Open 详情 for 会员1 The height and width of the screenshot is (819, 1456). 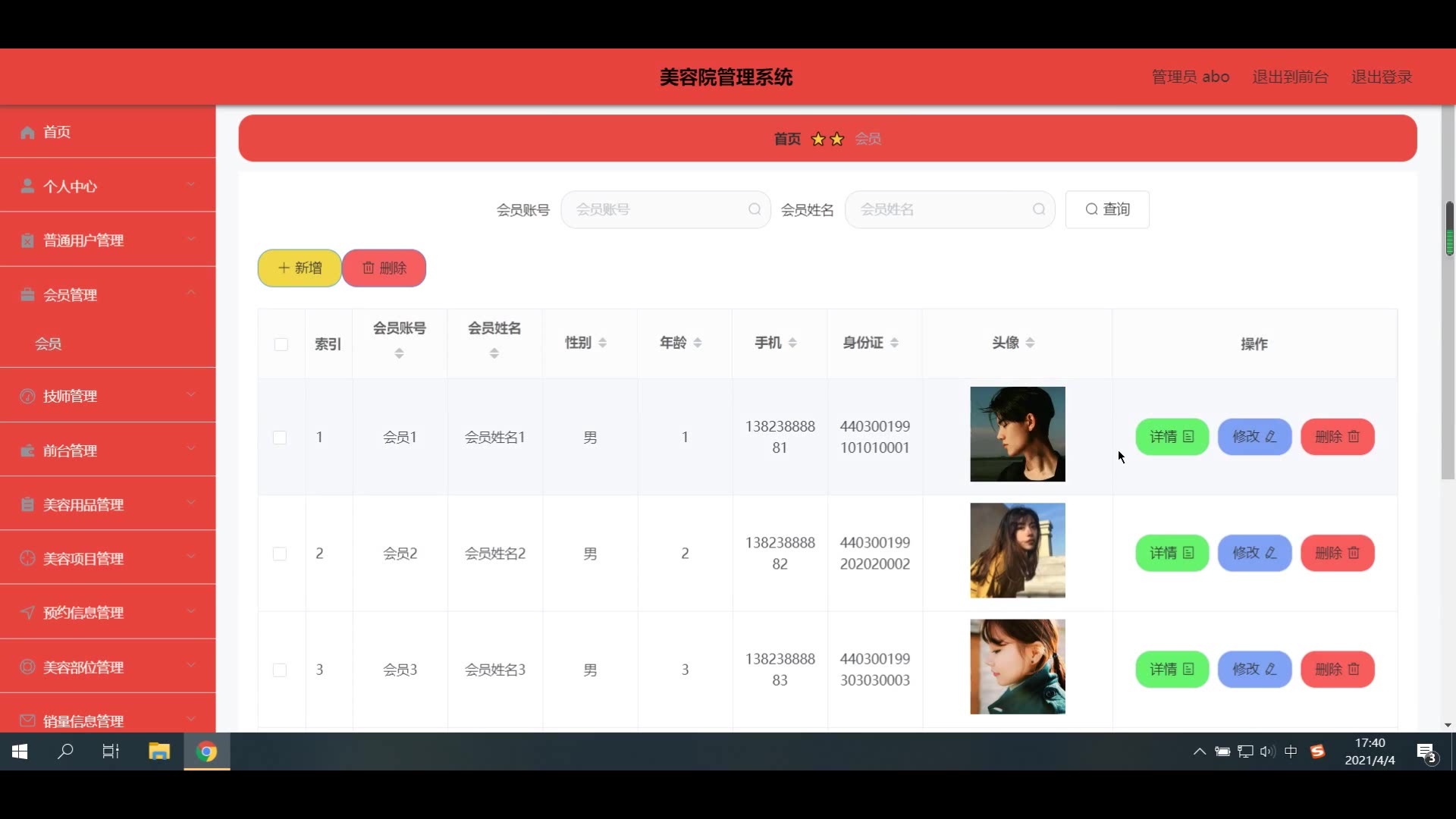click(1172, 437)
